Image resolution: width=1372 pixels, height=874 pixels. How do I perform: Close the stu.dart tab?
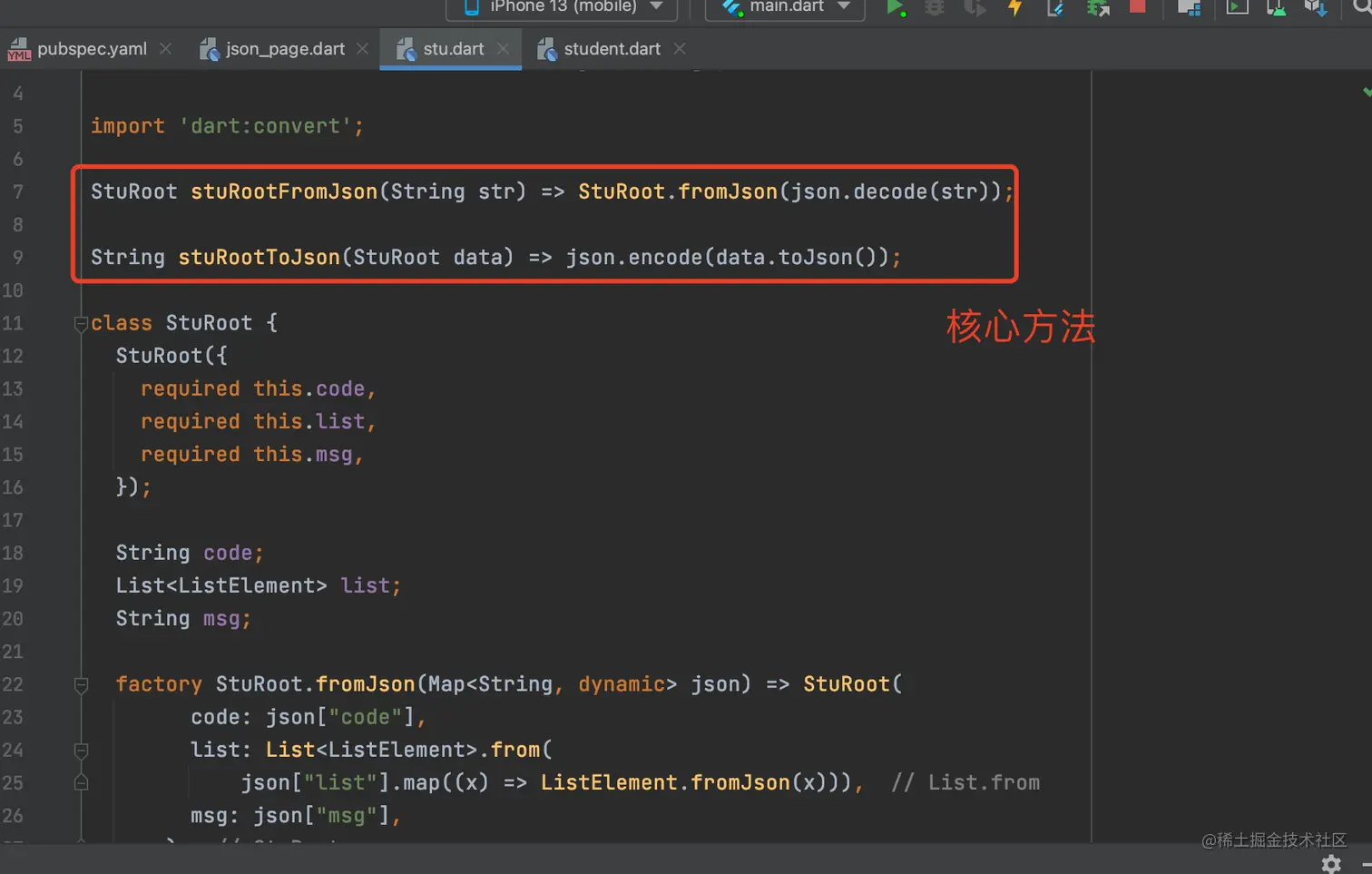pos(503,49)
